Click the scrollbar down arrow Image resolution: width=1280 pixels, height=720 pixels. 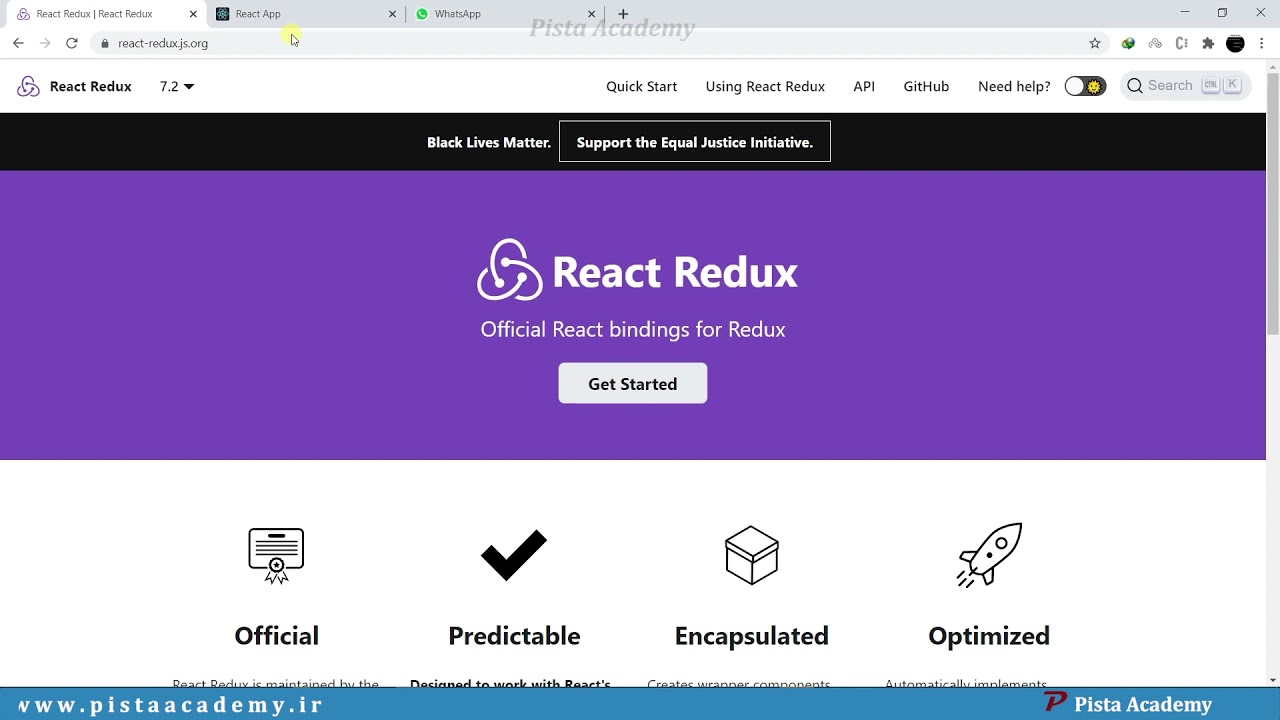(1273, 680)
